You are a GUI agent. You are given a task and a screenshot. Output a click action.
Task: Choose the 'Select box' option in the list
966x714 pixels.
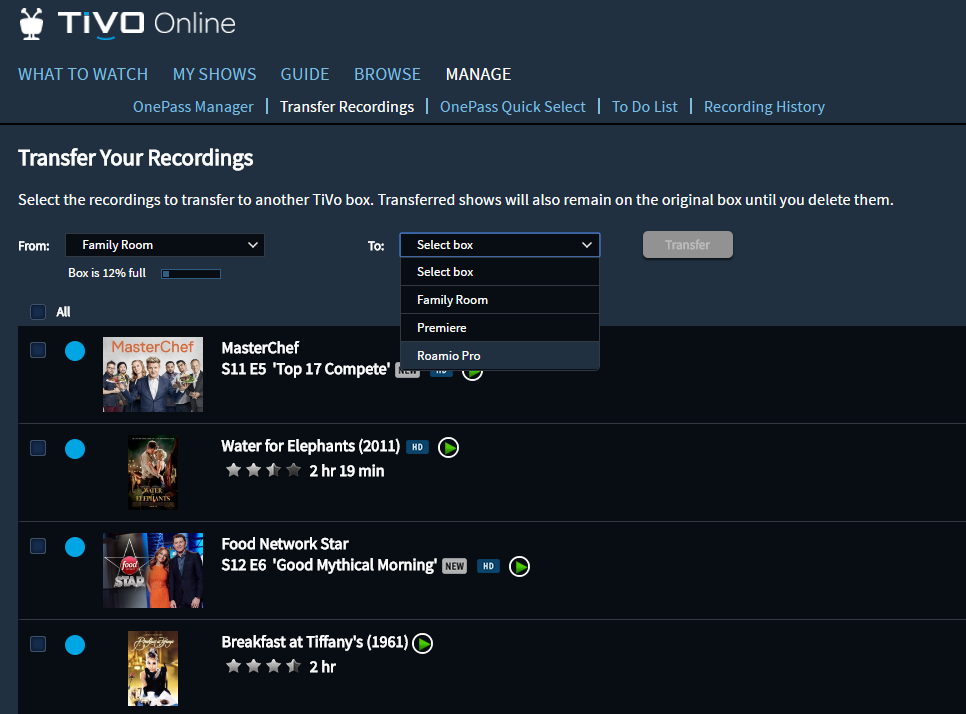pyautogui.click(x=500, y=272)
